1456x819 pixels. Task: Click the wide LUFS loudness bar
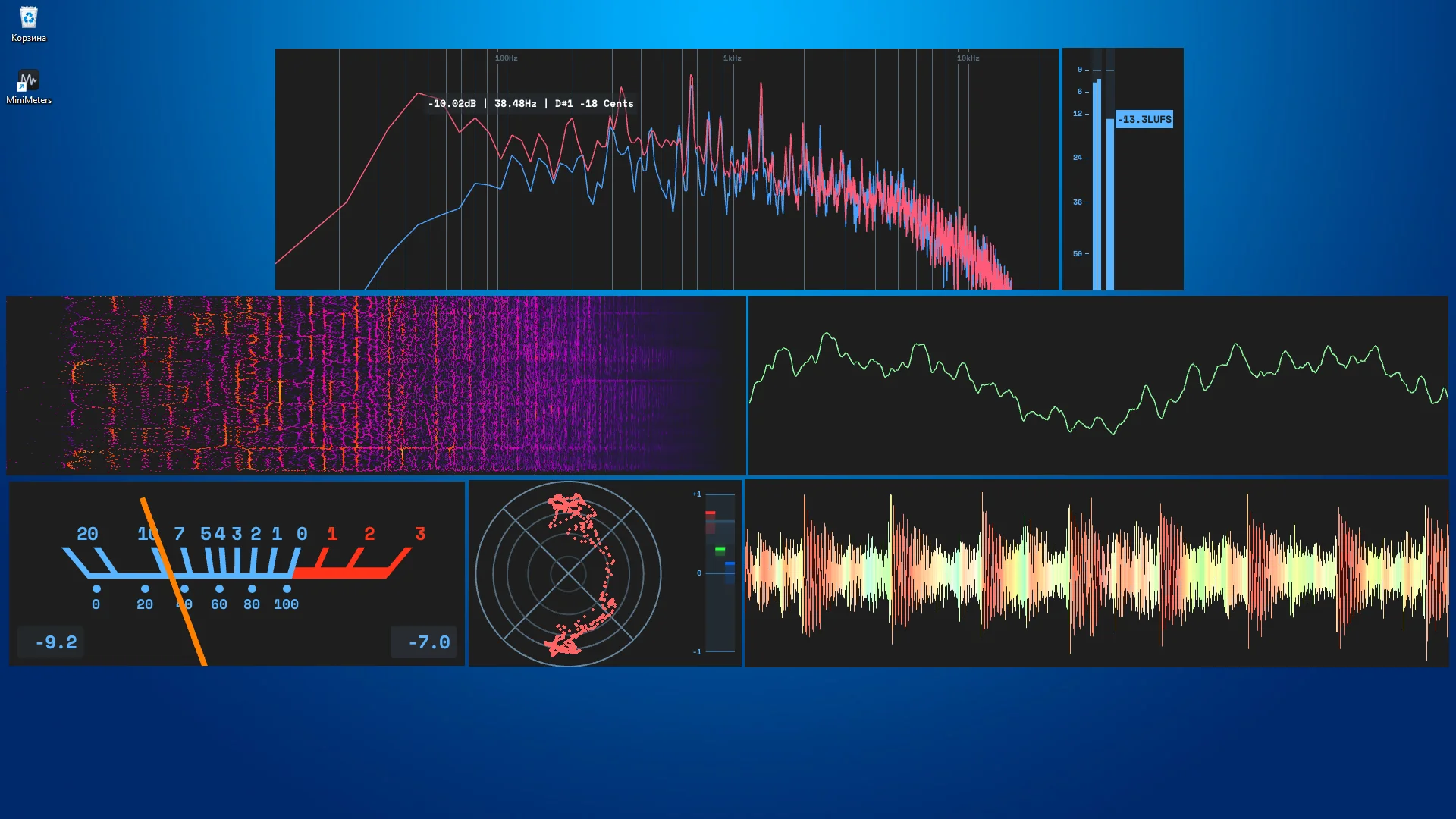tap(1110, 205)
